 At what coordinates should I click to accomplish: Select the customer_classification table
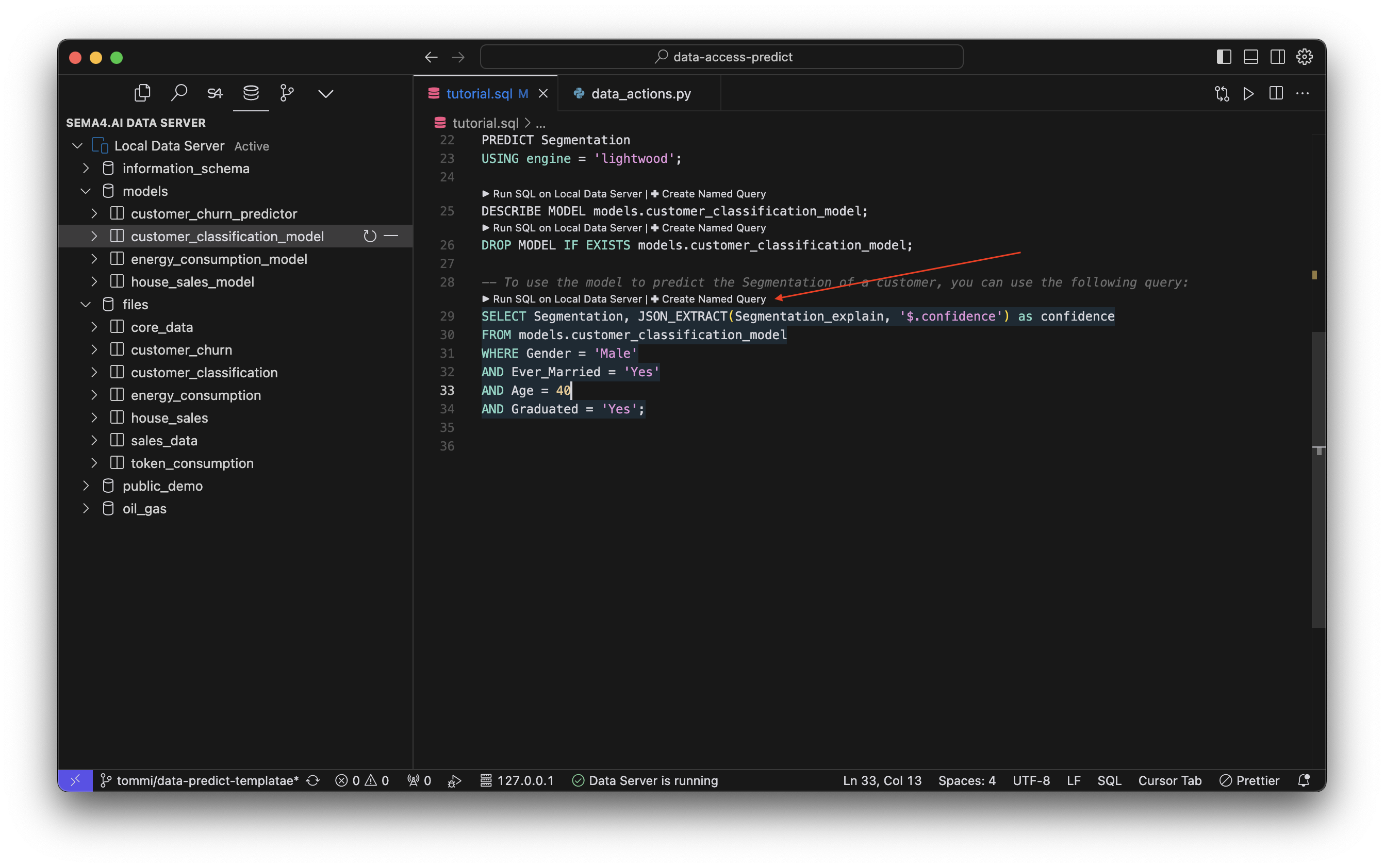(x=204, y=373)
